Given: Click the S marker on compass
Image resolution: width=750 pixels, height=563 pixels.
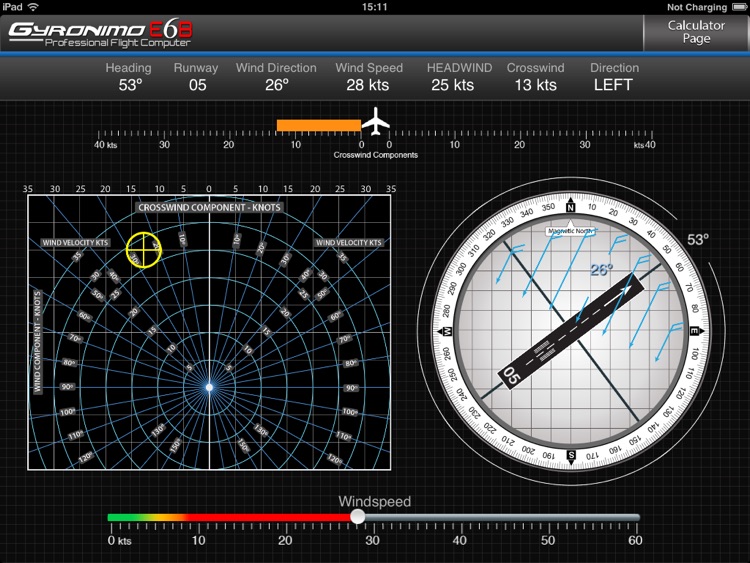Looking at the screenshot, I should (571, 455).
